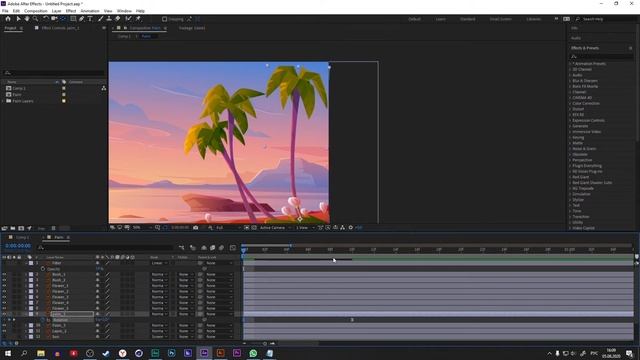Open the viewer magnification 50% dropdown
Viewport: 640px width, 360px height.
click(x=142, y=227)
